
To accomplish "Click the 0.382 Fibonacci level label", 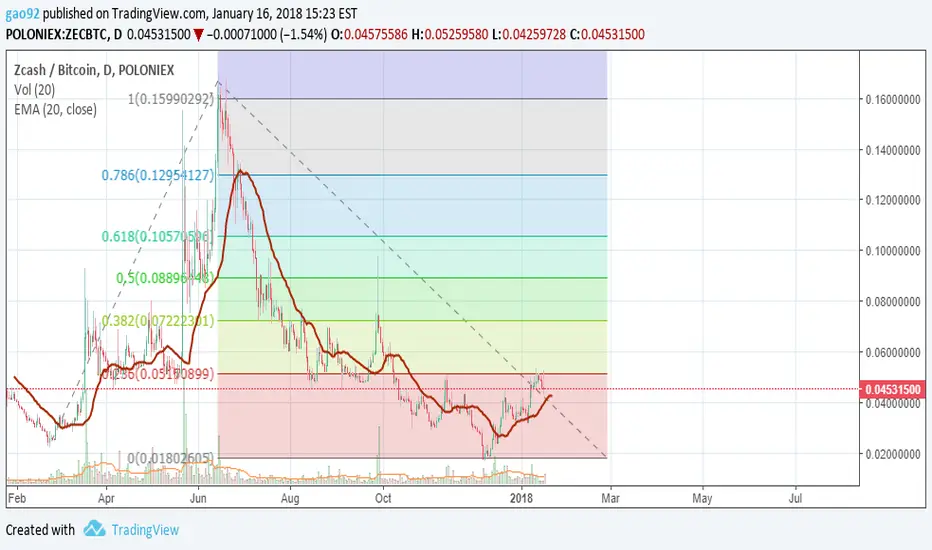I will [158, 321].
